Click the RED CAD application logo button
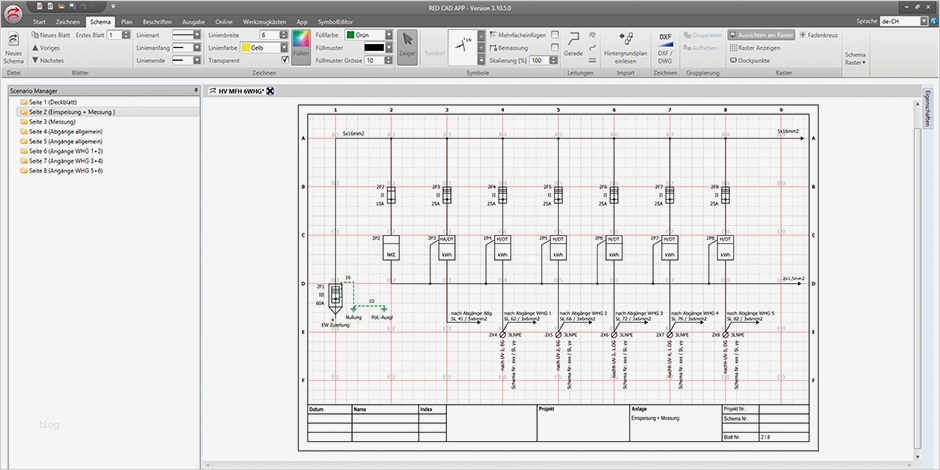Viewport: 940px width, 470px height. pyautogui.click(x=15, y=13)
